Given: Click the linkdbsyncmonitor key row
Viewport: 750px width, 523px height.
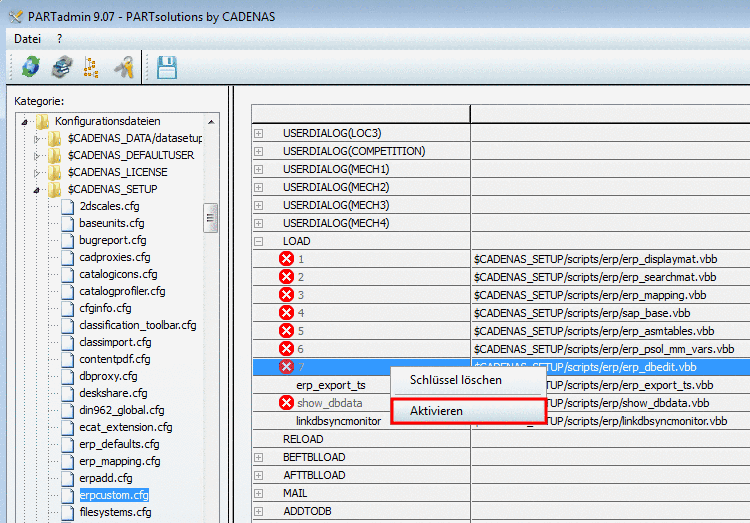Looking at the screenshot, I should tap(338, 421).
